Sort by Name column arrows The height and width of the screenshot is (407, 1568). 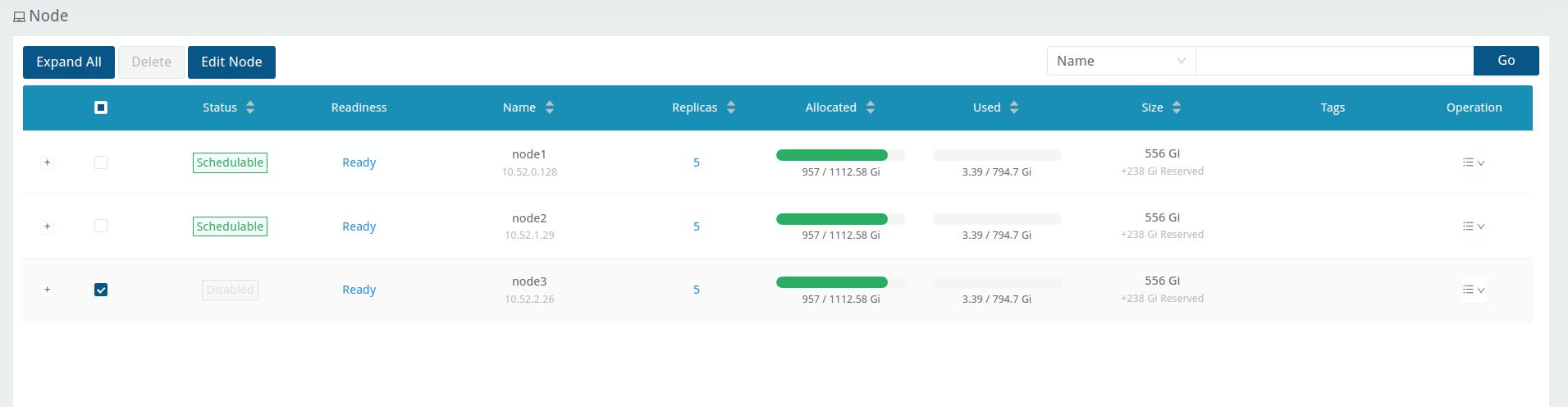pos(550,107)
